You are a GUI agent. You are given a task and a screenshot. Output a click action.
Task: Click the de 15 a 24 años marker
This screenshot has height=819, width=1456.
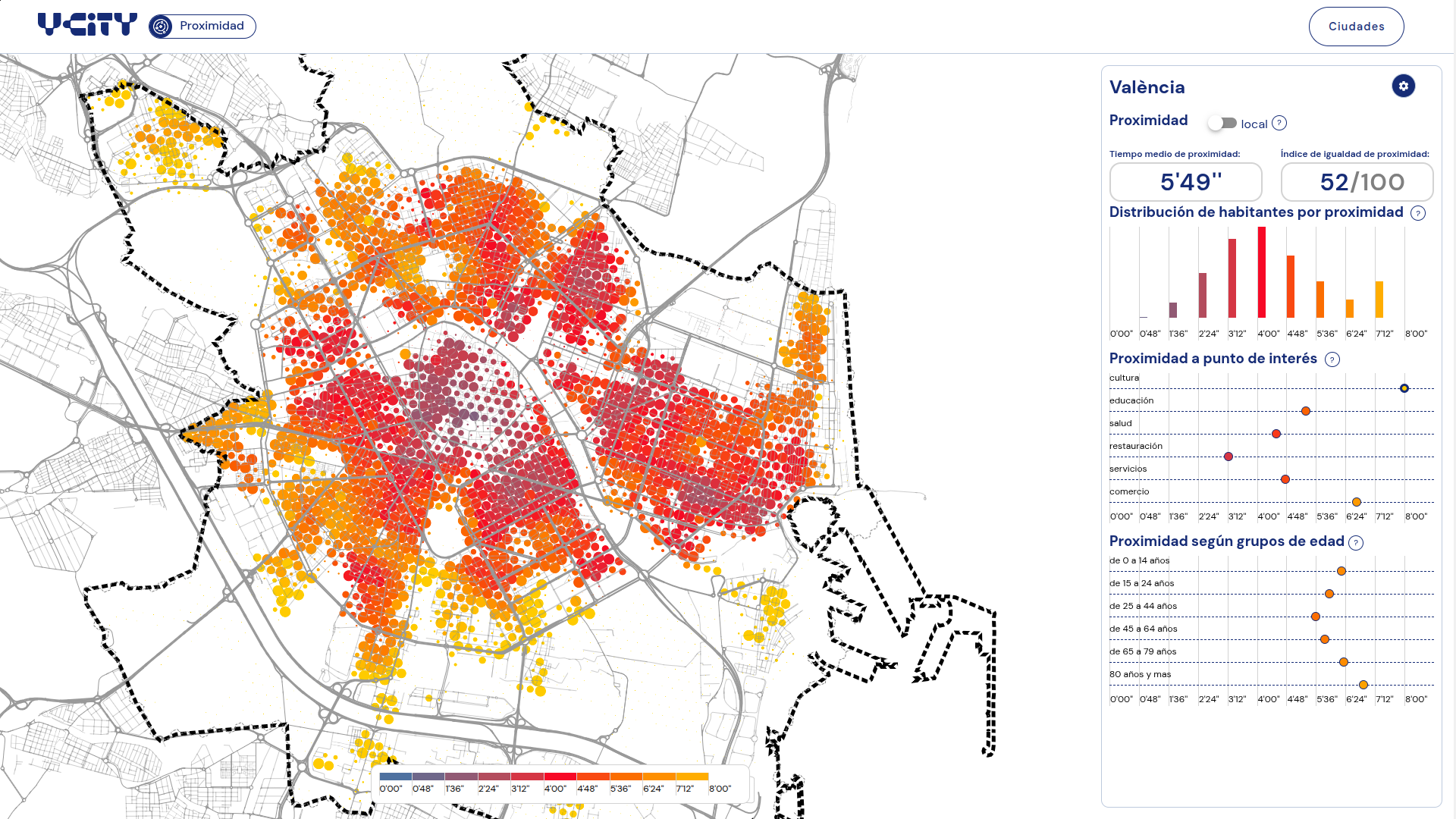1329,594
